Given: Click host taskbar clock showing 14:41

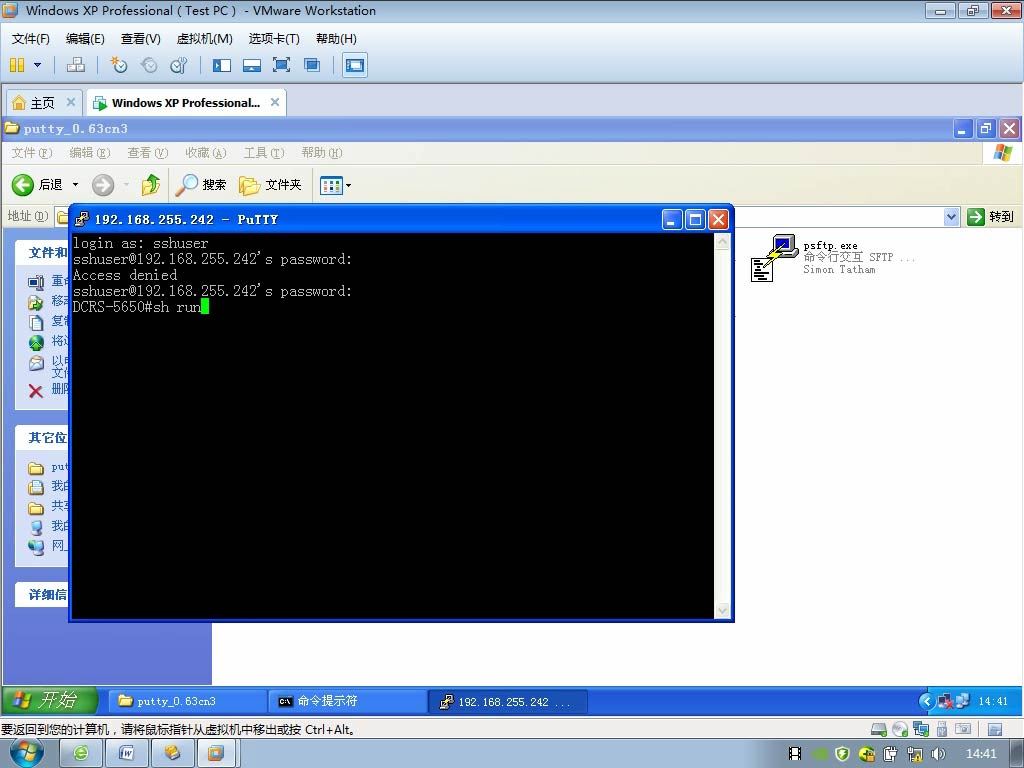Looking at the screenshot, I should click(981, 754).
